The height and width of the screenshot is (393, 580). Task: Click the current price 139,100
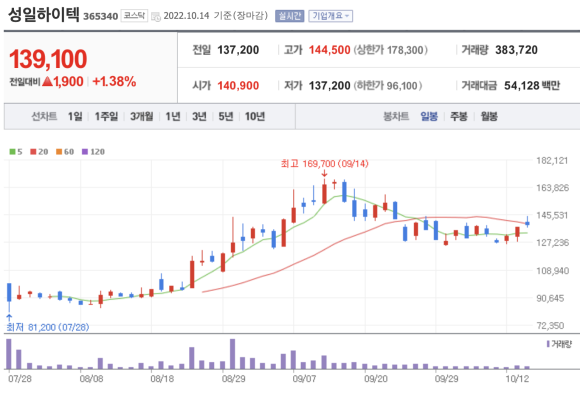pos(48,59)
